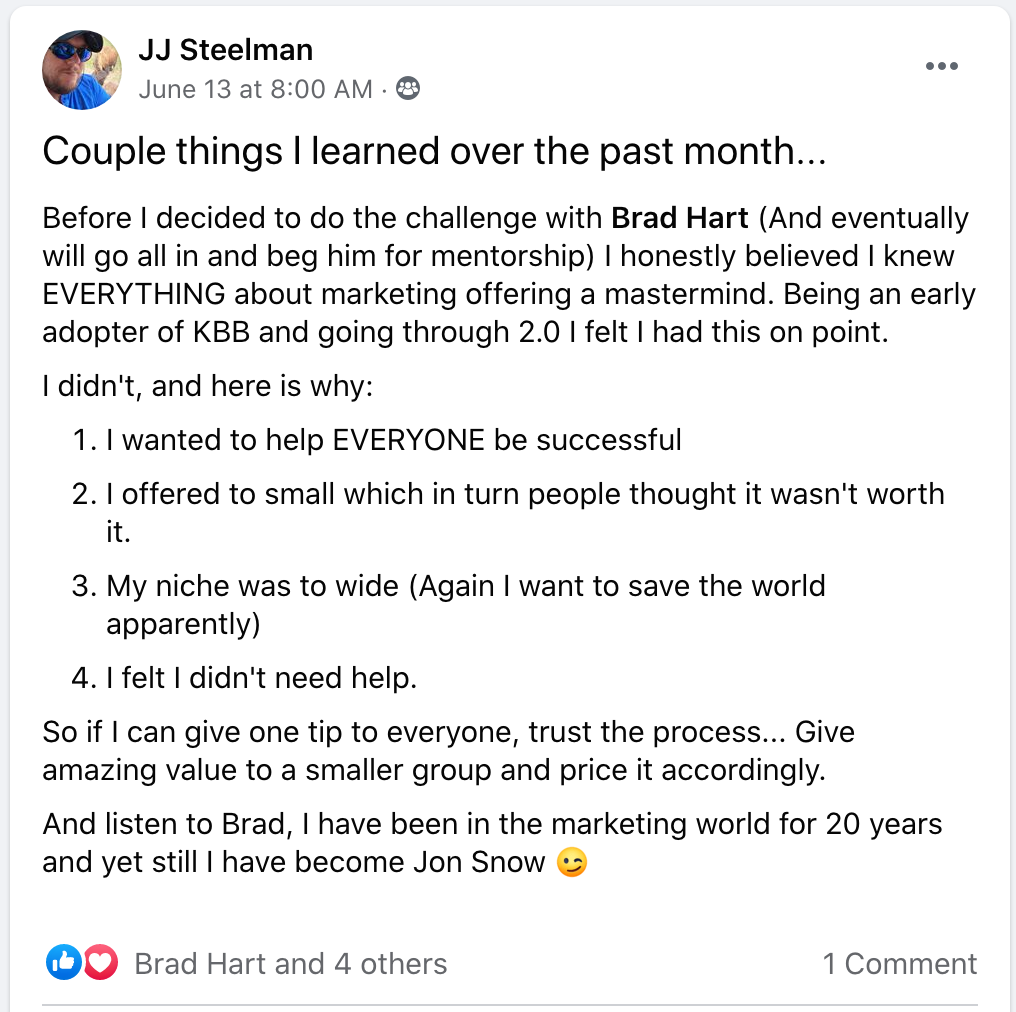Open the three-dot post options menu
Image resolution: width=1016 pixels, height=1012 pixels.
click(941, 66)
